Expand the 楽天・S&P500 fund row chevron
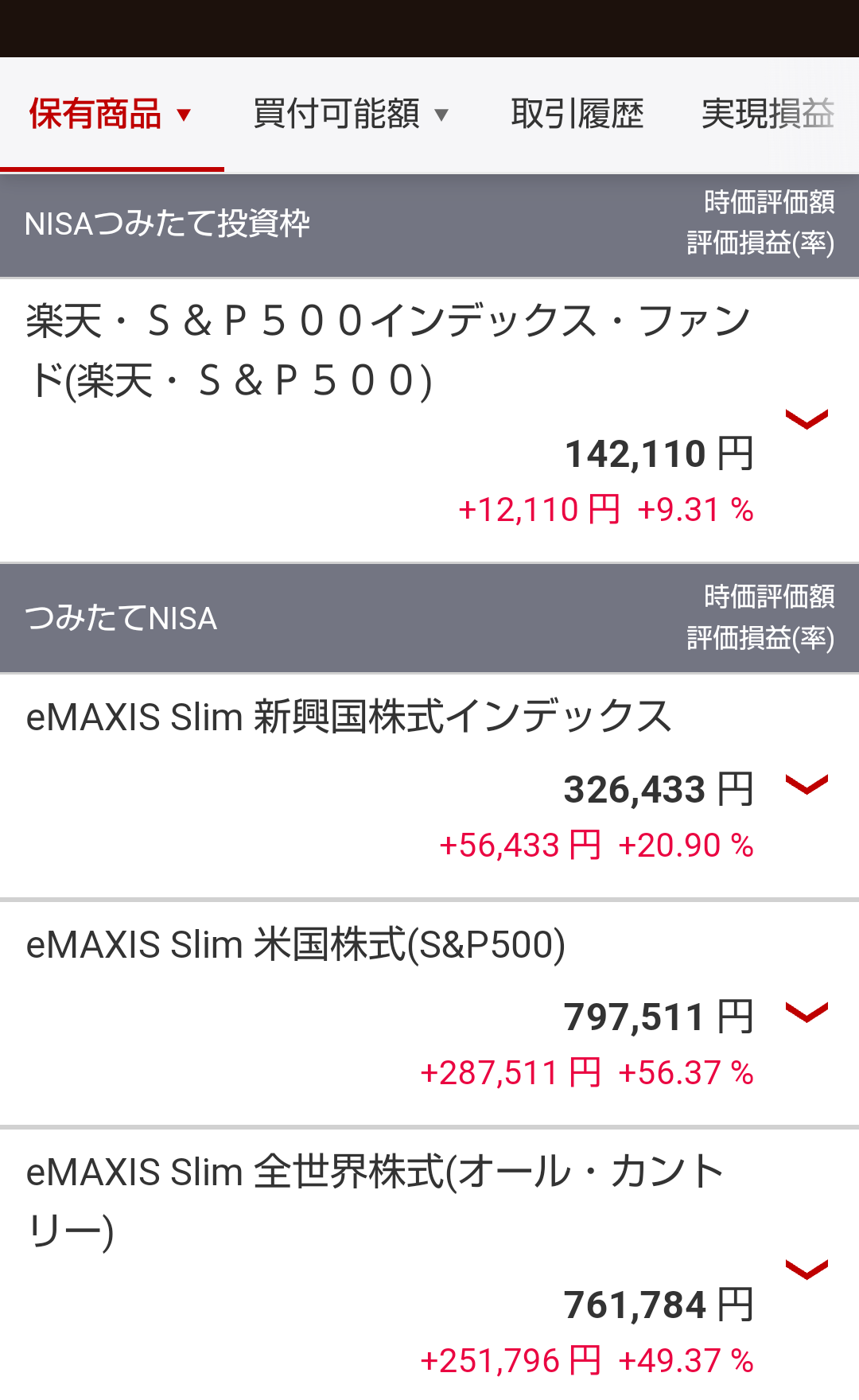 click(807, 418)
